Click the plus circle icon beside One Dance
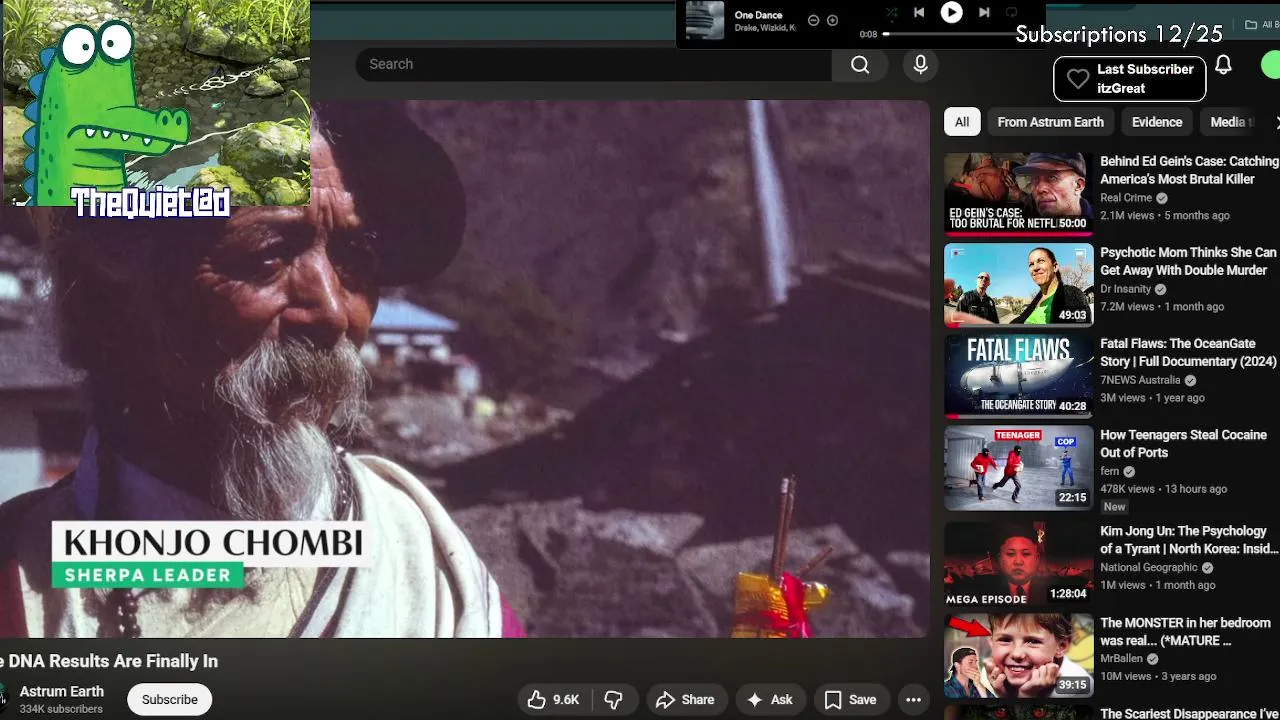This screenshot has width=1280, height=720. tap(832, 20)
